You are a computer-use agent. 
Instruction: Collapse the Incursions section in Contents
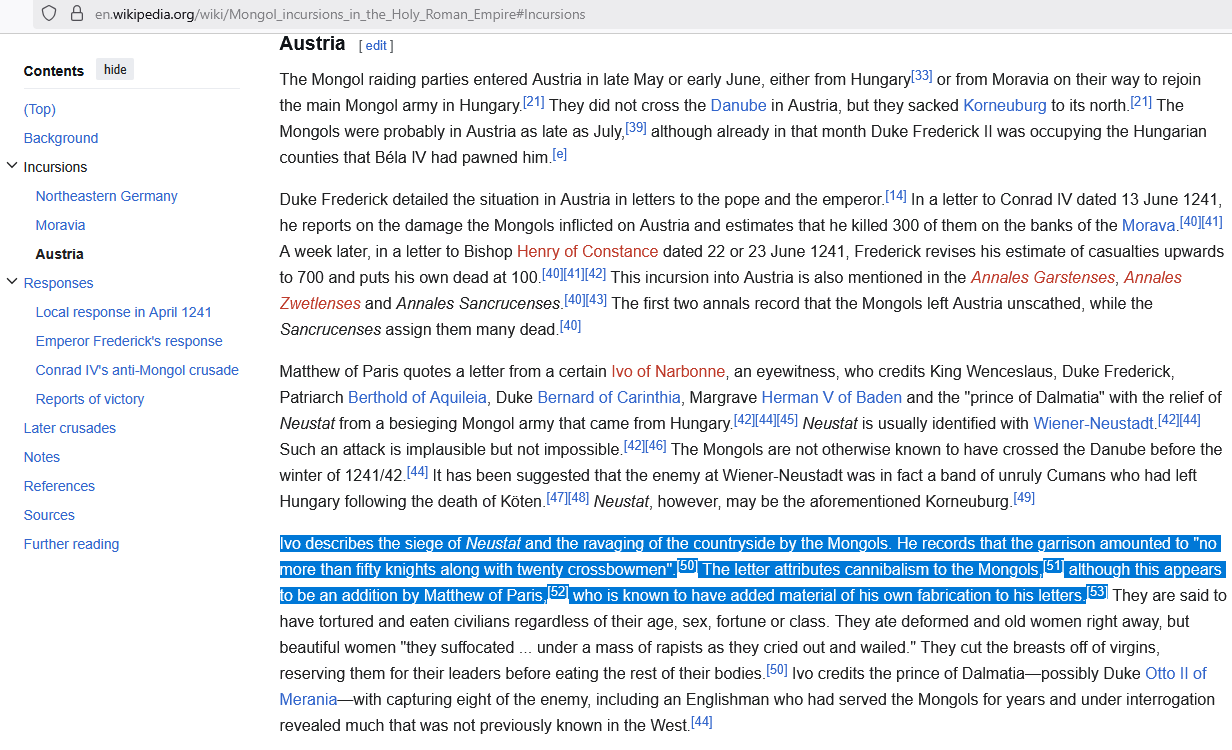(x=12, y=167)
